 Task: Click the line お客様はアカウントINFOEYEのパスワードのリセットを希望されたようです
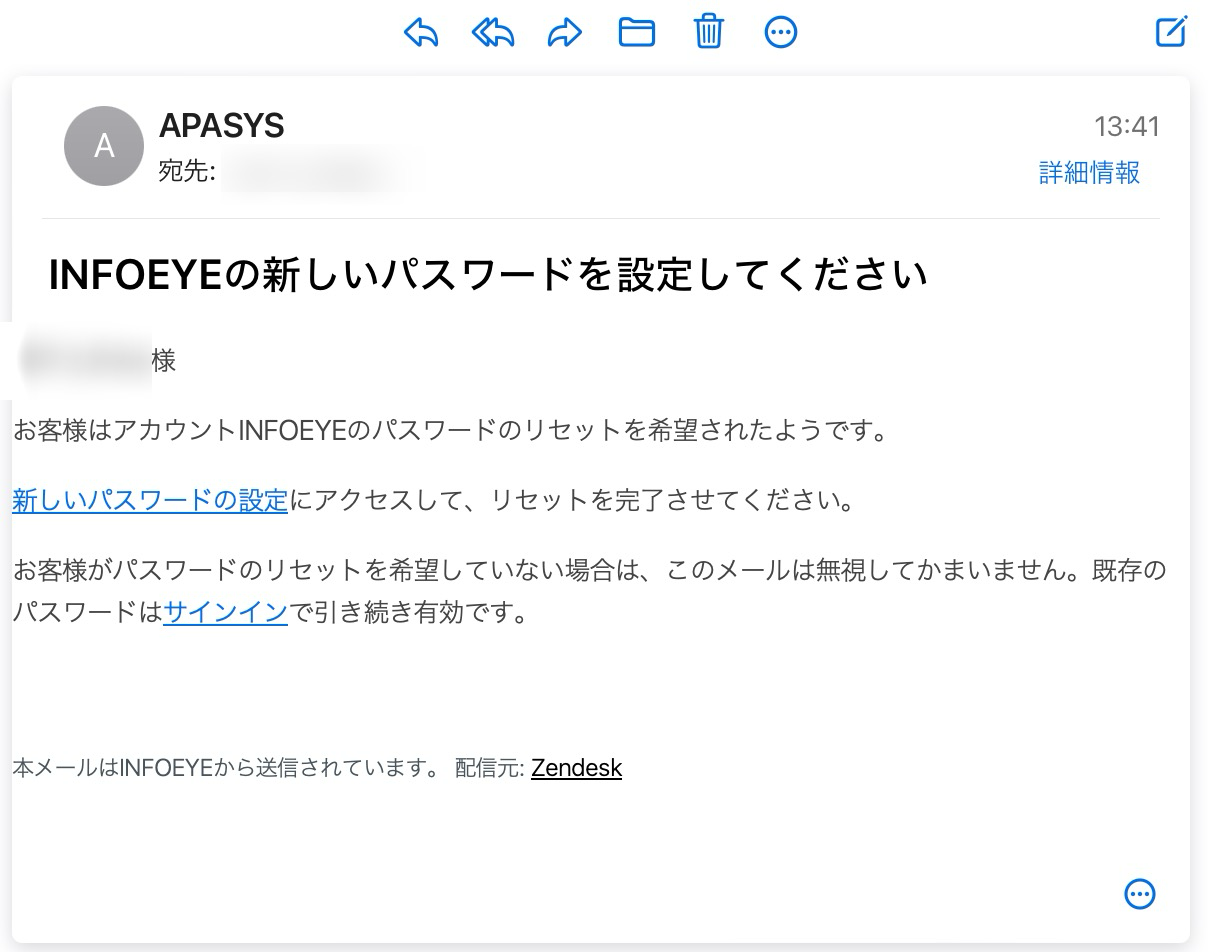coord(450,431)
